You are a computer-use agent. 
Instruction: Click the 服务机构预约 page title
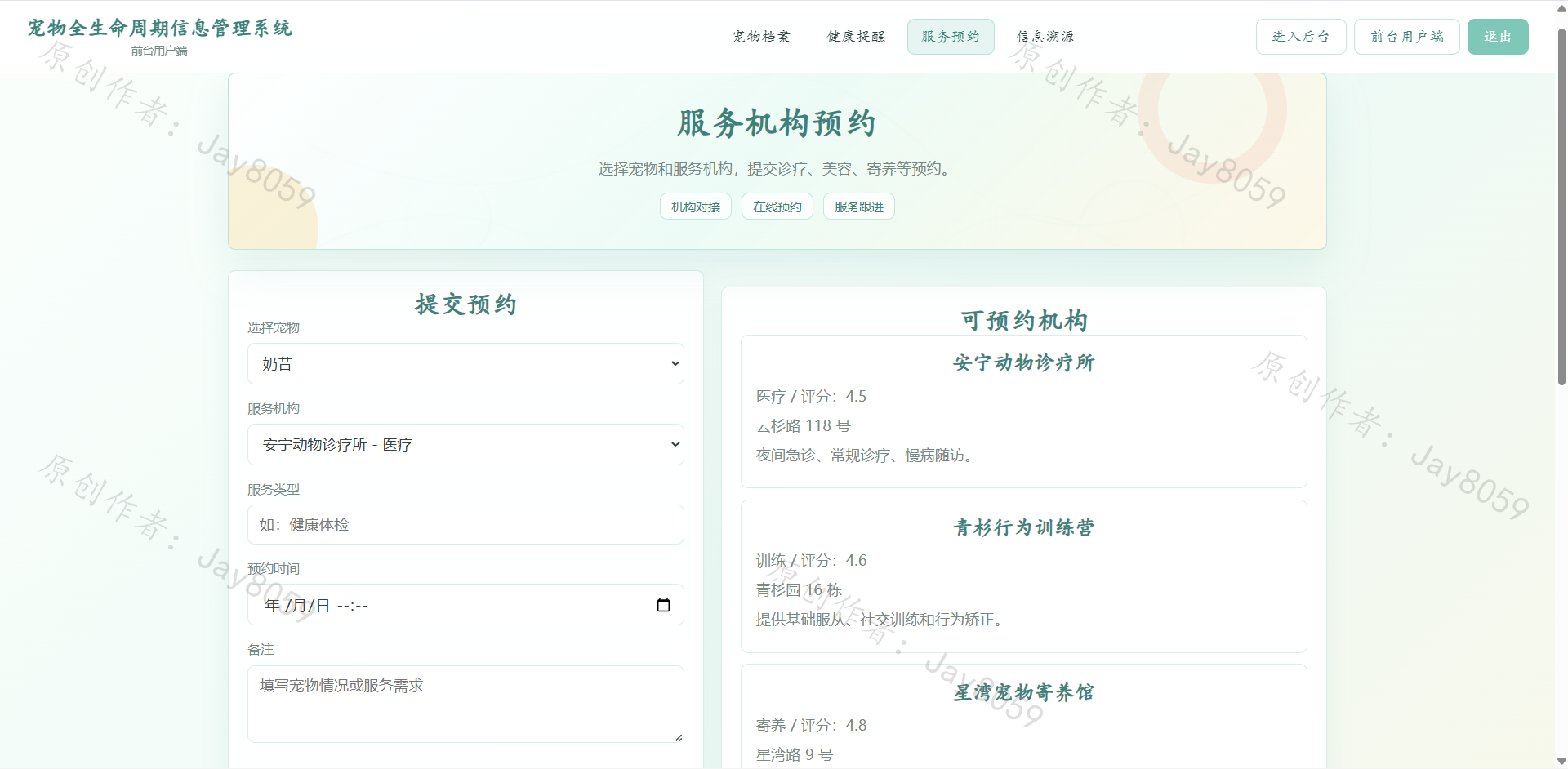click(x=777, y=123)
